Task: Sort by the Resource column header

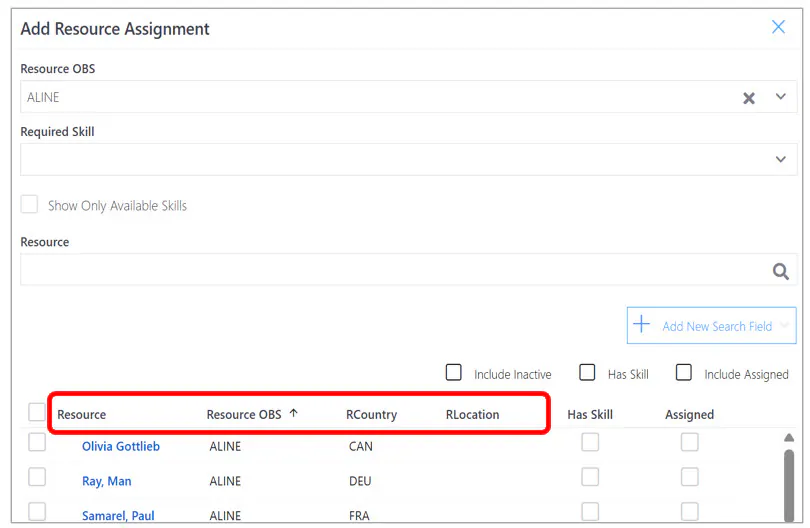Action: click(82, 414)
